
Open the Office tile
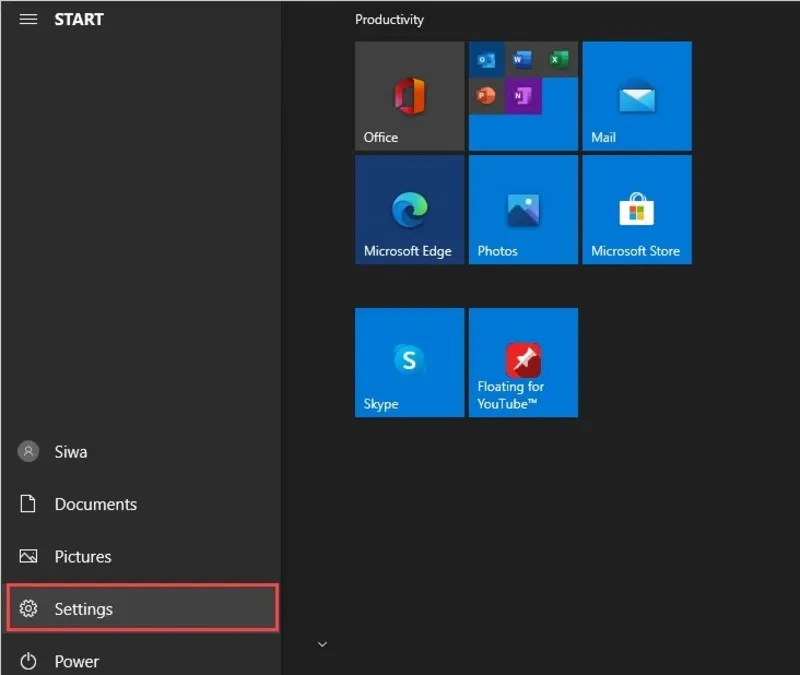click(x=410, y=96)
